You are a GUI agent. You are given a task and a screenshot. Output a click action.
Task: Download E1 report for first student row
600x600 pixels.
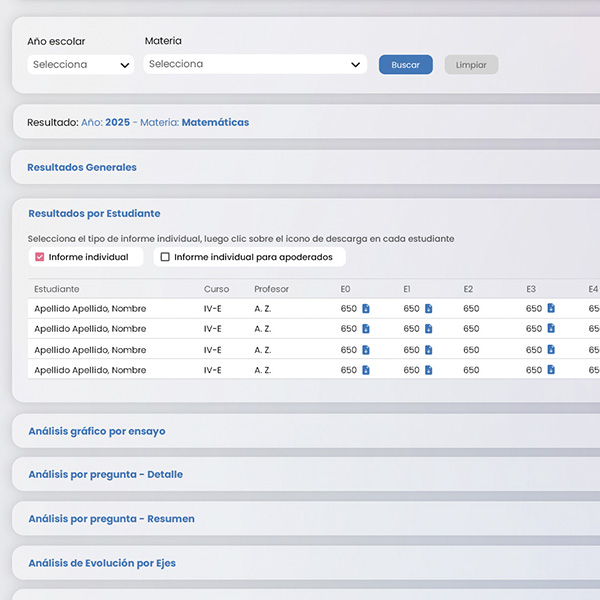pos(429,309)
